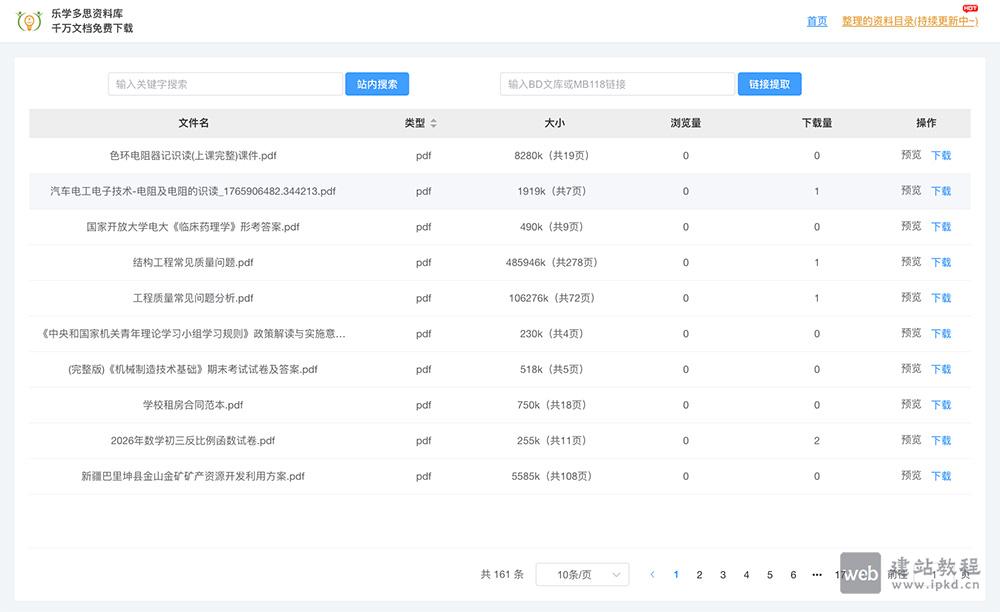Open the 首页 menu link
This screenshot has width=1000, height=612.
[815, 21]
